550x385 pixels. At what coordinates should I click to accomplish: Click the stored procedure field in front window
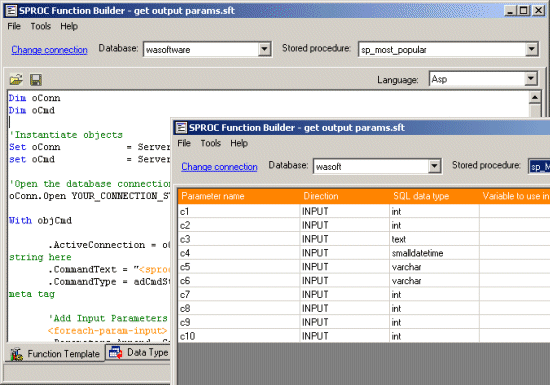point(539,167)
